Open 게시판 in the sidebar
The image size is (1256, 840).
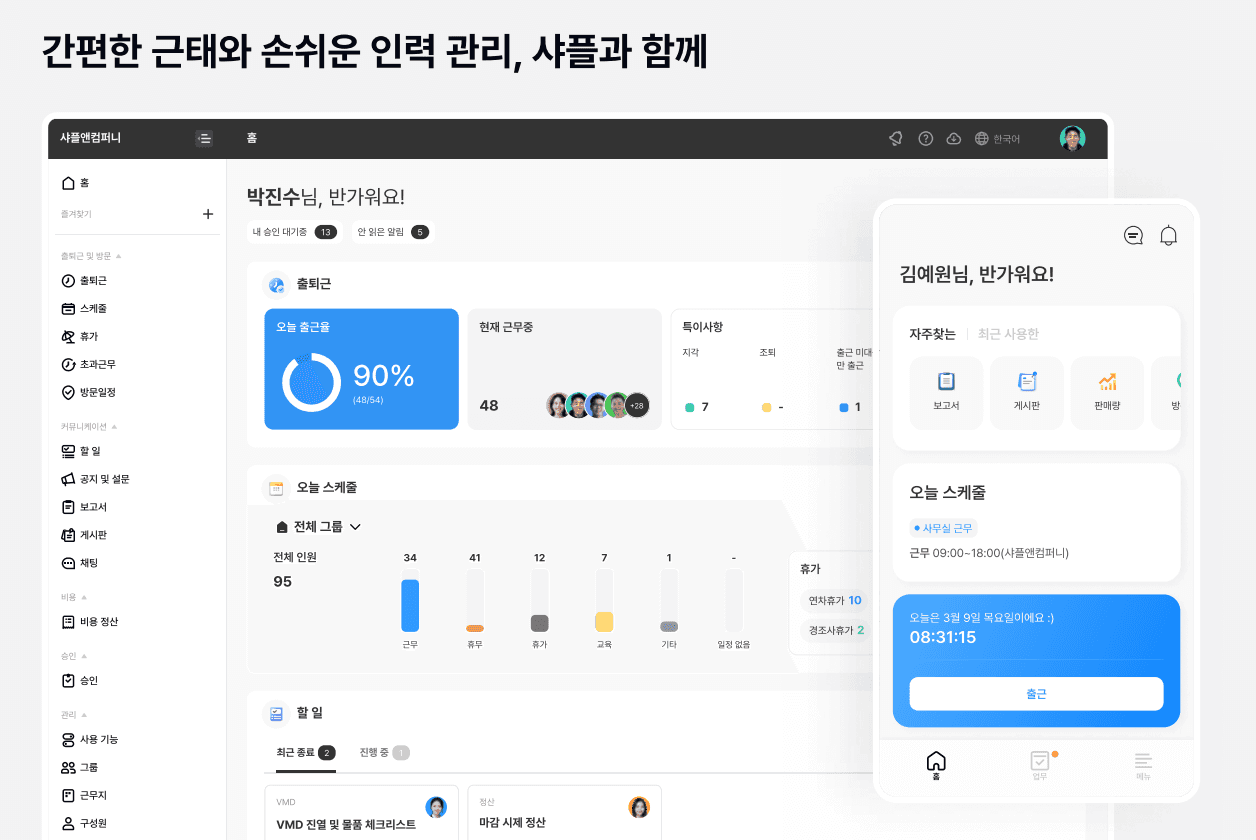click(x=84, y=535)
